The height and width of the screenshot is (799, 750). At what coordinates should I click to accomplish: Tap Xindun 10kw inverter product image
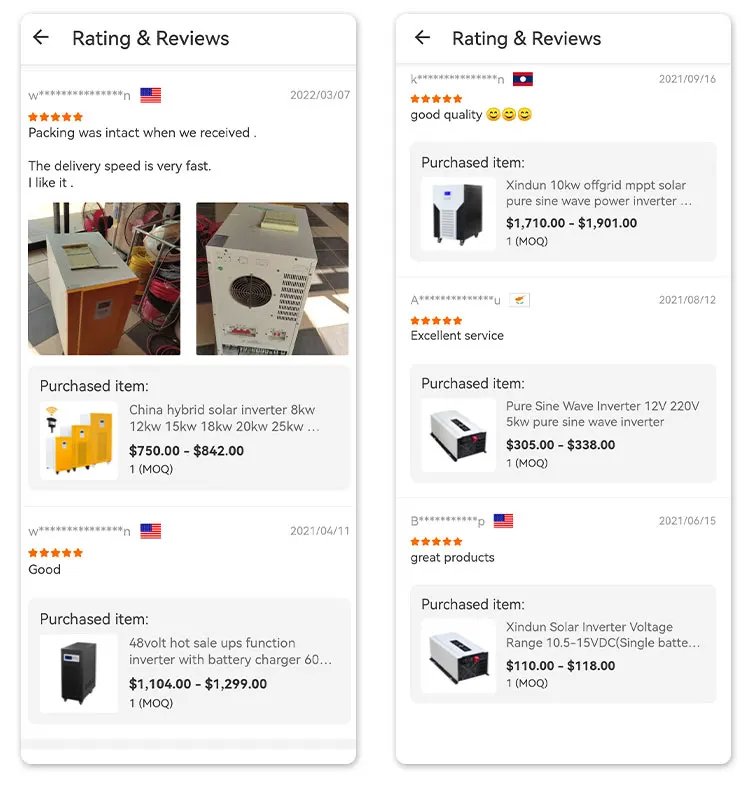pyautogui.click(x=458, y=214)
